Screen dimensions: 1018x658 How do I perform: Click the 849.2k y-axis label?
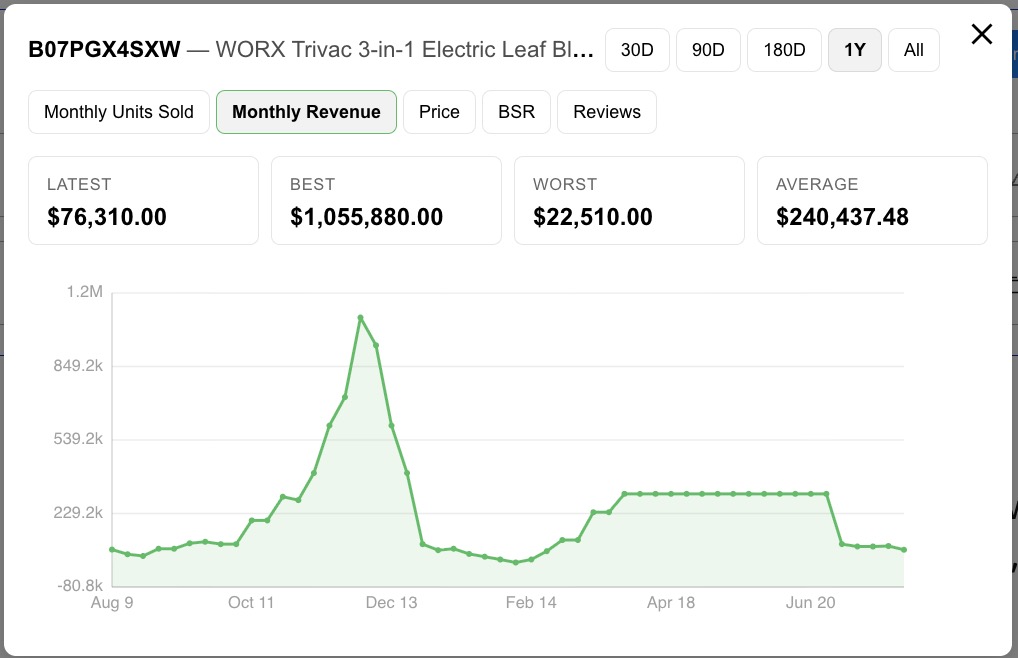pyautogui.click(x=78, y=366)
